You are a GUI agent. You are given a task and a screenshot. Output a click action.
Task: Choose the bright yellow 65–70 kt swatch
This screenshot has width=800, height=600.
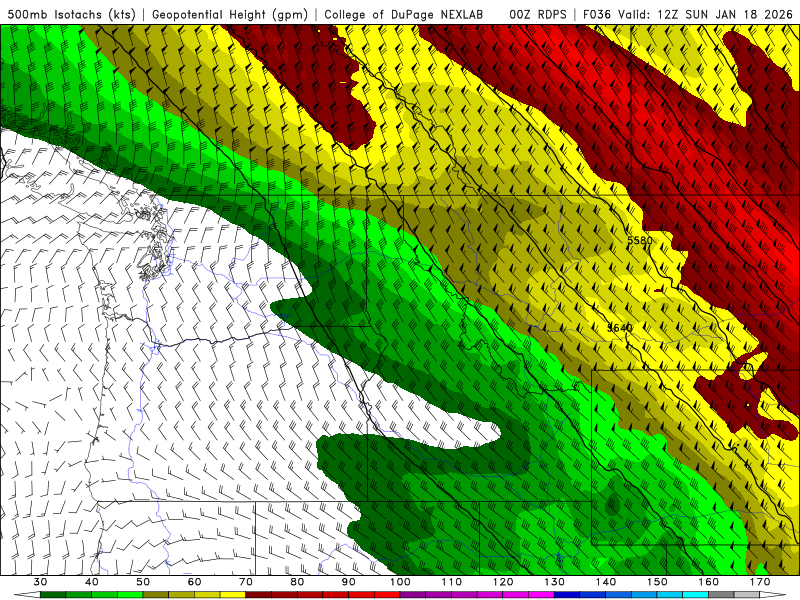tap(233, 595)
